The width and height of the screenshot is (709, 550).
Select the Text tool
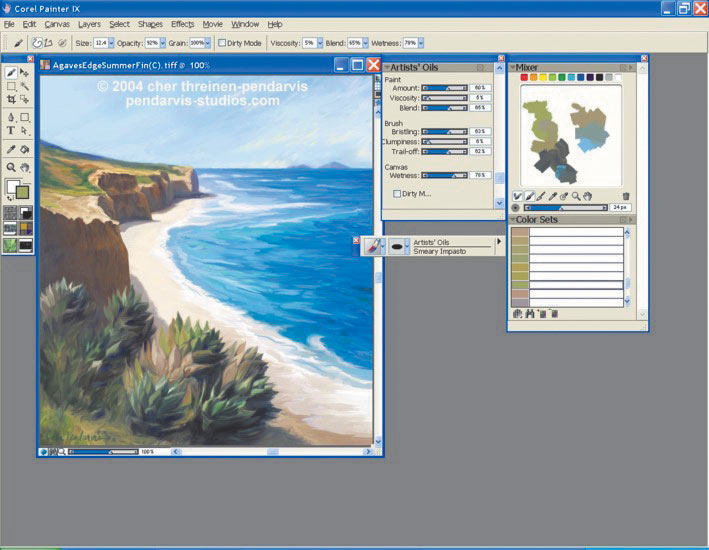click(11, 131)
